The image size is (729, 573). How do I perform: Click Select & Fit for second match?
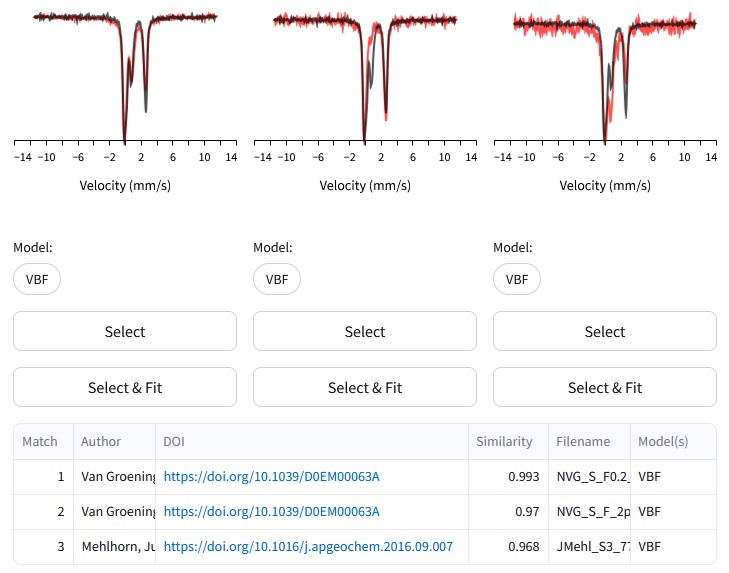coord(364,387)
